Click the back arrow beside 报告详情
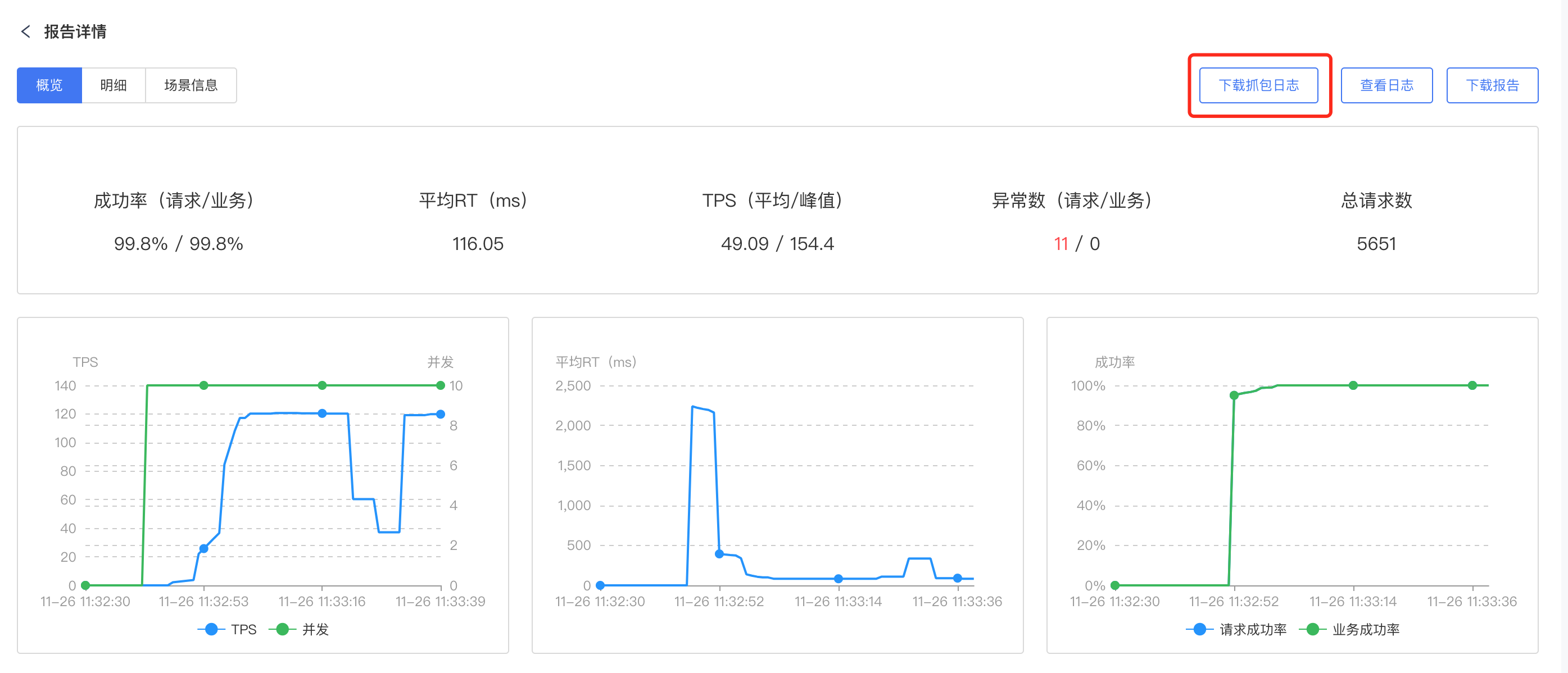Image resolution: width=1568 pixels, height=673 pixels. (x=25, y=31)
